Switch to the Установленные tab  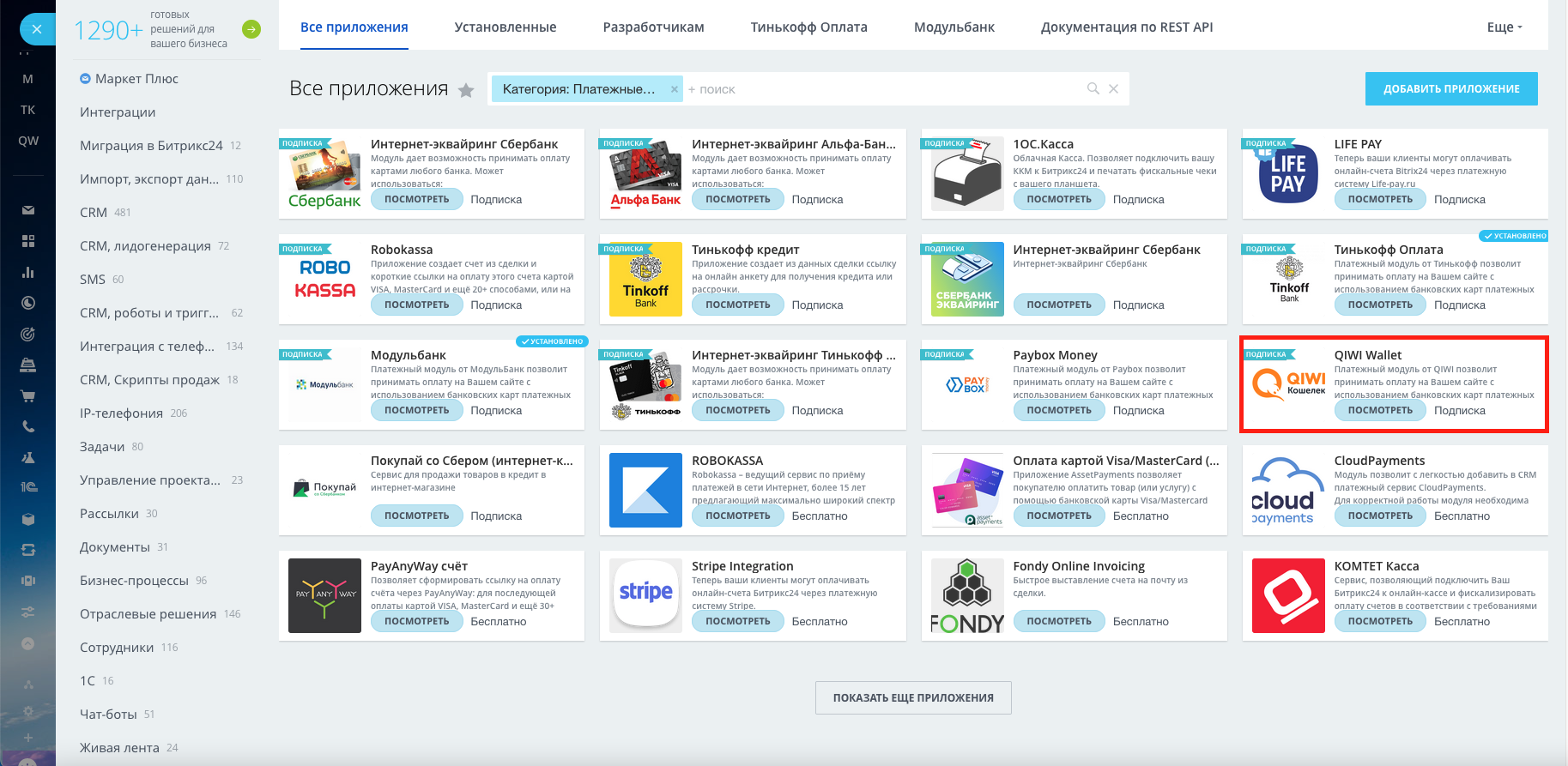505,27
